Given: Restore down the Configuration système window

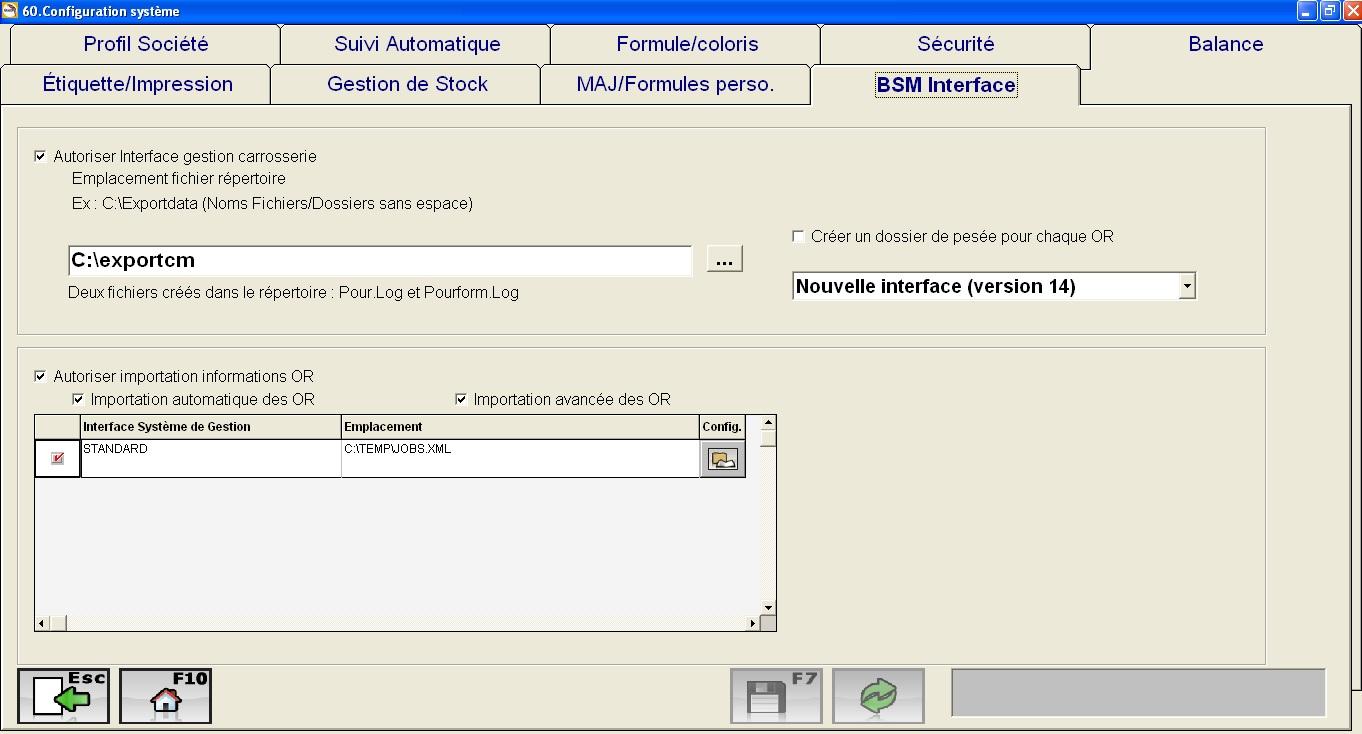Looking at the screenshot, I should pos(1329,11).
